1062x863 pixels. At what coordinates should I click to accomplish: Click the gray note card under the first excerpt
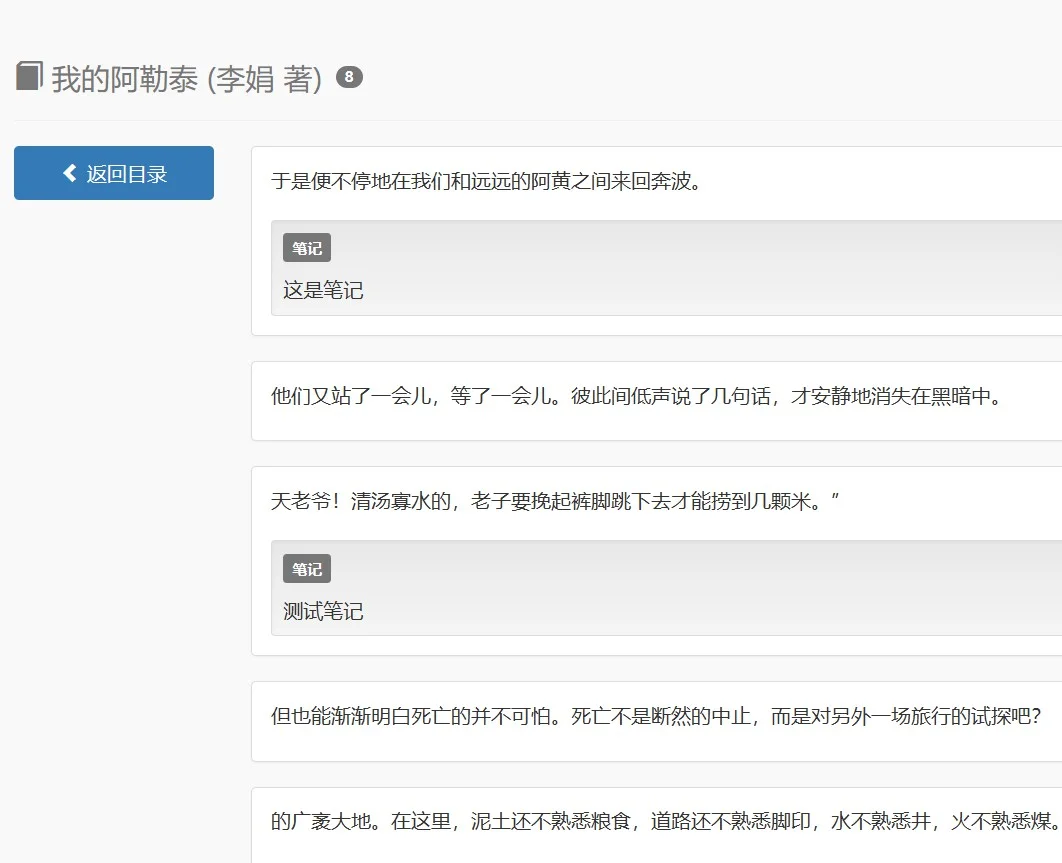(650, 268)
